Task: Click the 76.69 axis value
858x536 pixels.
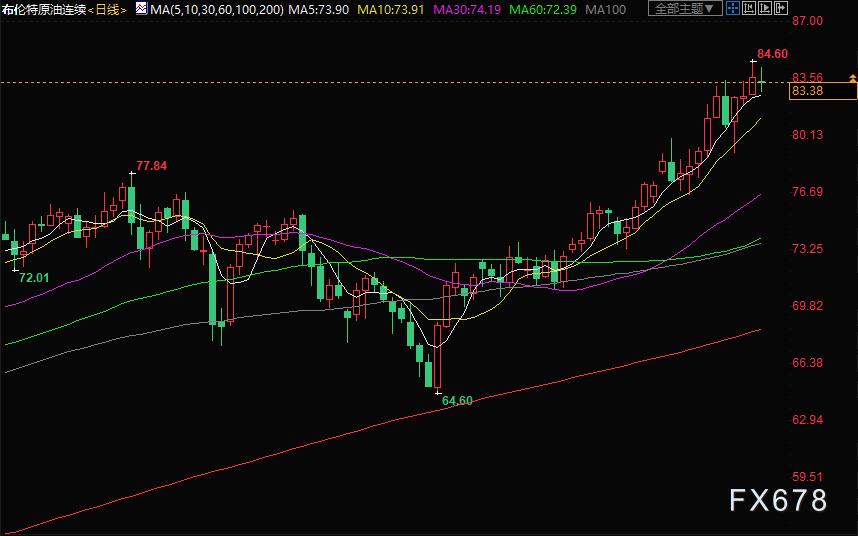Action: click(x=808, y=191)
